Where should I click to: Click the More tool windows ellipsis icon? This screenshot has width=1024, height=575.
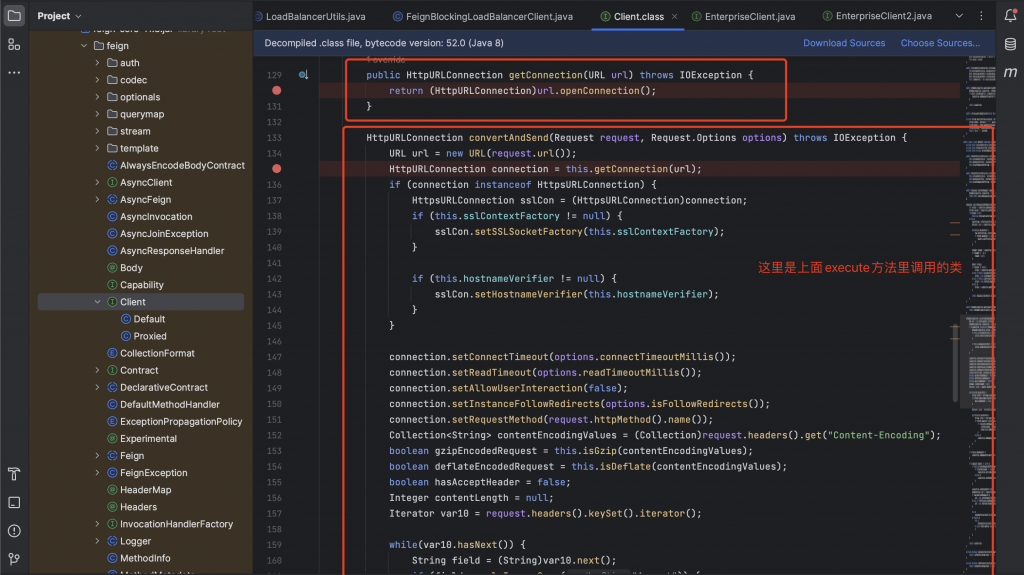pos(14,73)
